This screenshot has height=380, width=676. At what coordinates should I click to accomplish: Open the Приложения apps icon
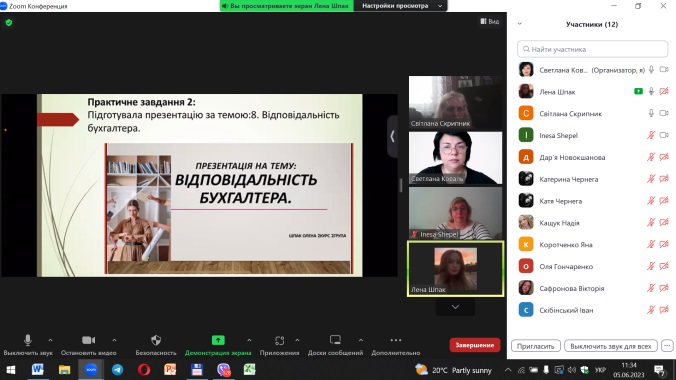coord(279,340)
